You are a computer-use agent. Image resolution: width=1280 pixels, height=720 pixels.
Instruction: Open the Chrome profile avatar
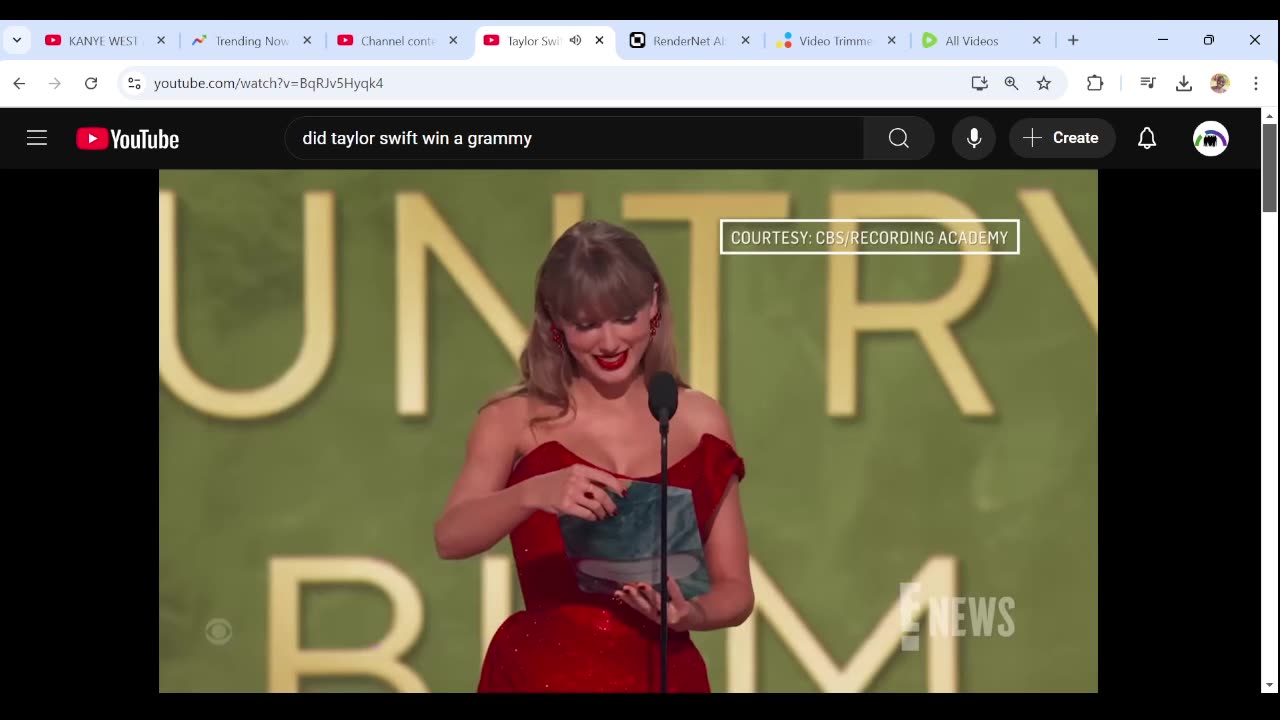(x=1220, y=83)
